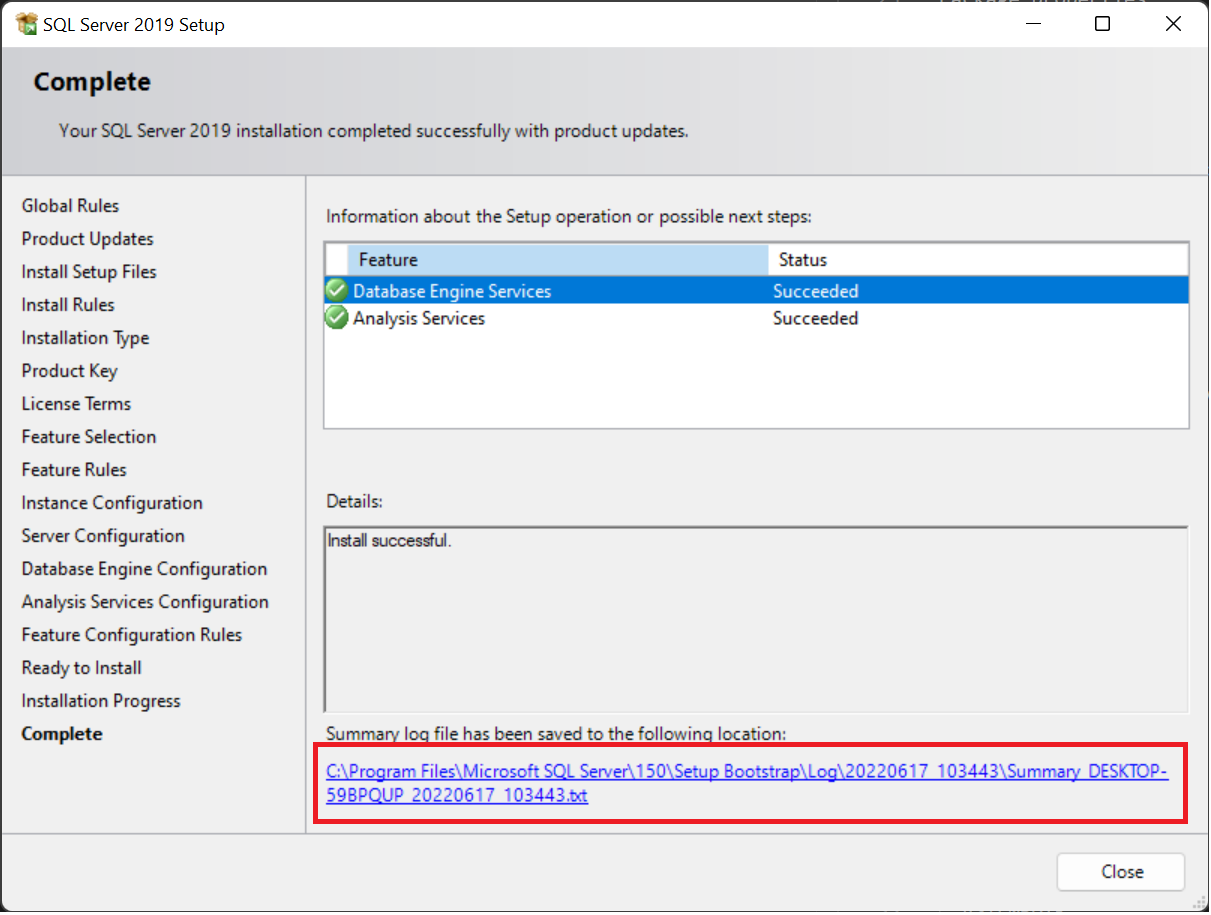Viewport: 1211px width, 915px height.
Task: Click the Feature Configuration Rules step
Action: point(132,635)
